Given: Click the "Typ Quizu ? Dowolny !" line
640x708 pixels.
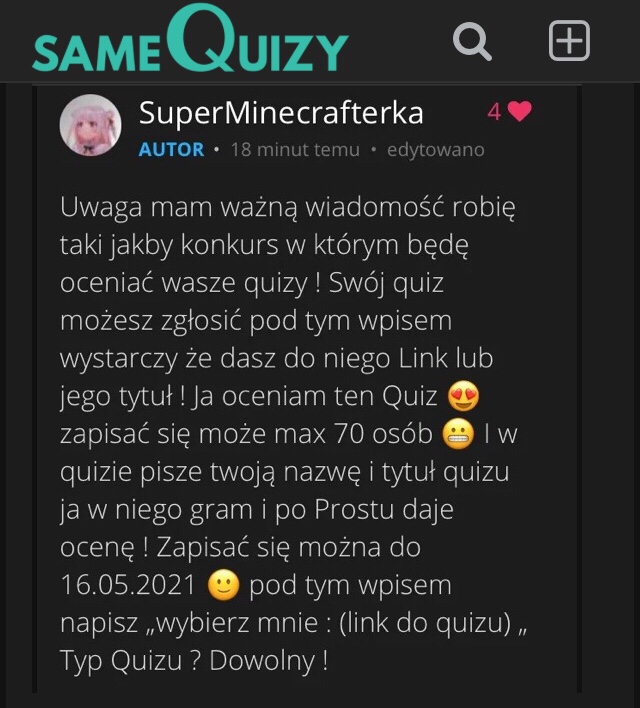Looking at the screenshot, I should pyautogui.click(x=194, y=661).
